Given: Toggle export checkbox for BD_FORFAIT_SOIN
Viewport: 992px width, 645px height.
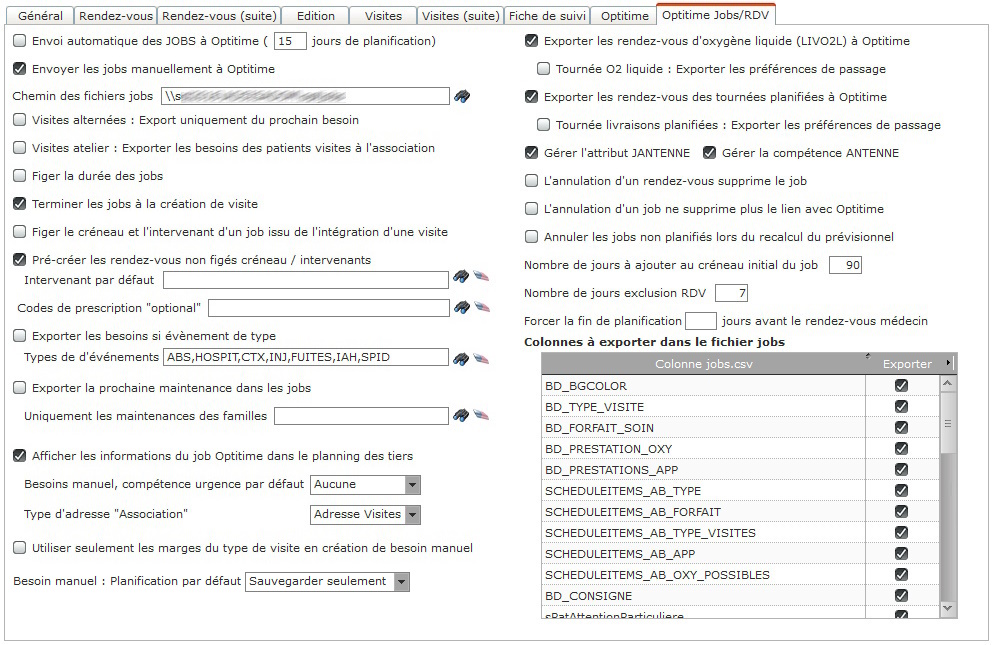Looking at the screenshot, I should [x=902, y=427].
